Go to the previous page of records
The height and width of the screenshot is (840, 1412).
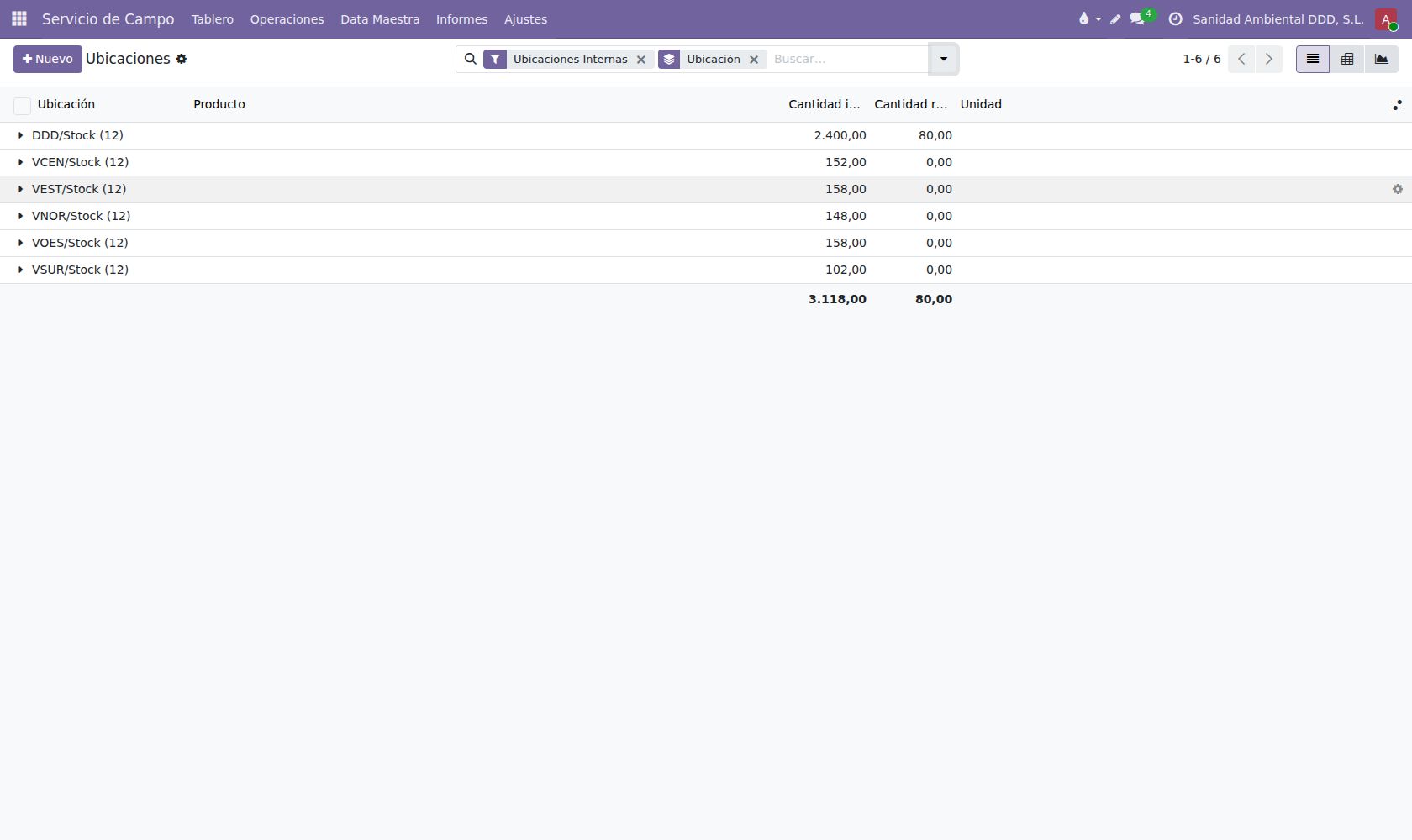tap(1241, 59)
